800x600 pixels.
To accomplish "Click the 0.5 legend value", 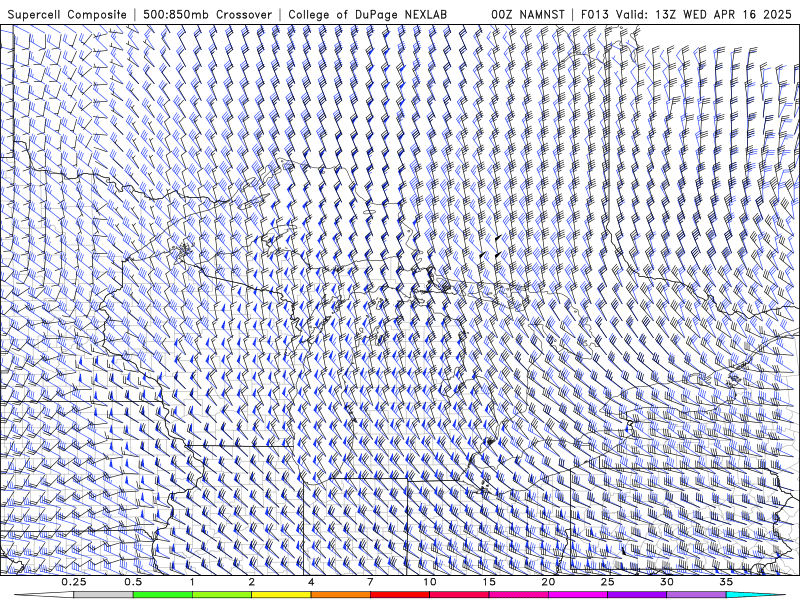I will coord(133,582).
